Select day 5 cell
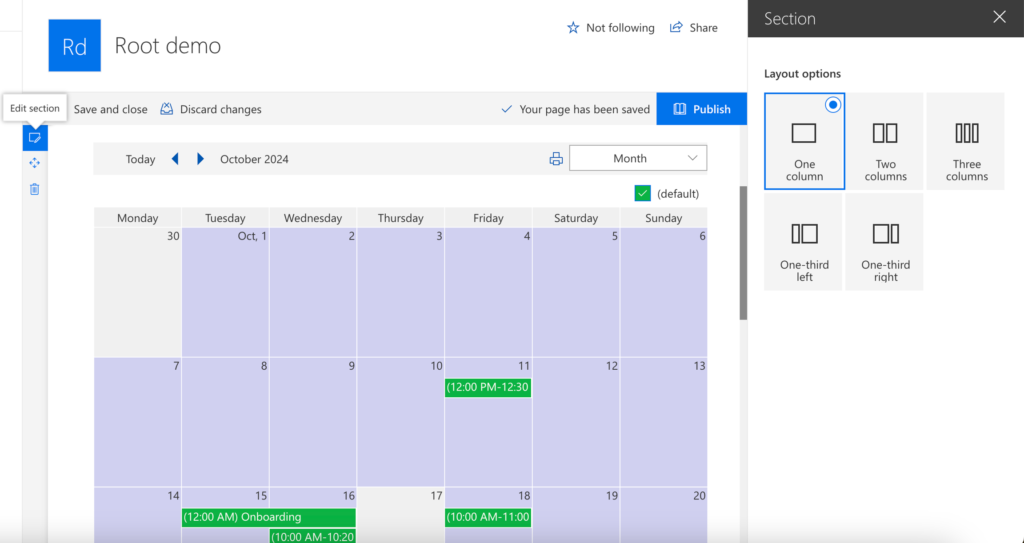This screenshot has width=1024, height=543. click(576, 292)
